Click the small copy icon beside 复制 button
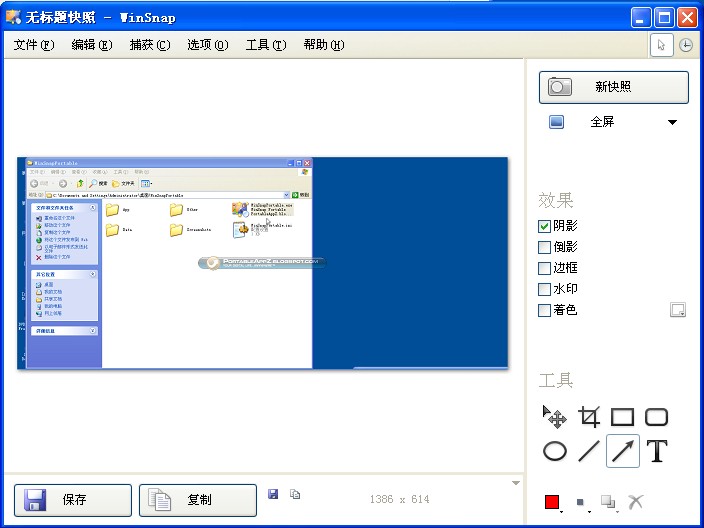 point(295,494)
